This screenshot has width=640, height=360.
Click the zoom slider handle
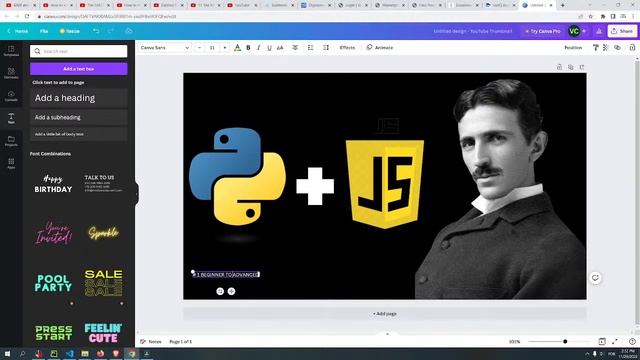[x=565, y=341]
